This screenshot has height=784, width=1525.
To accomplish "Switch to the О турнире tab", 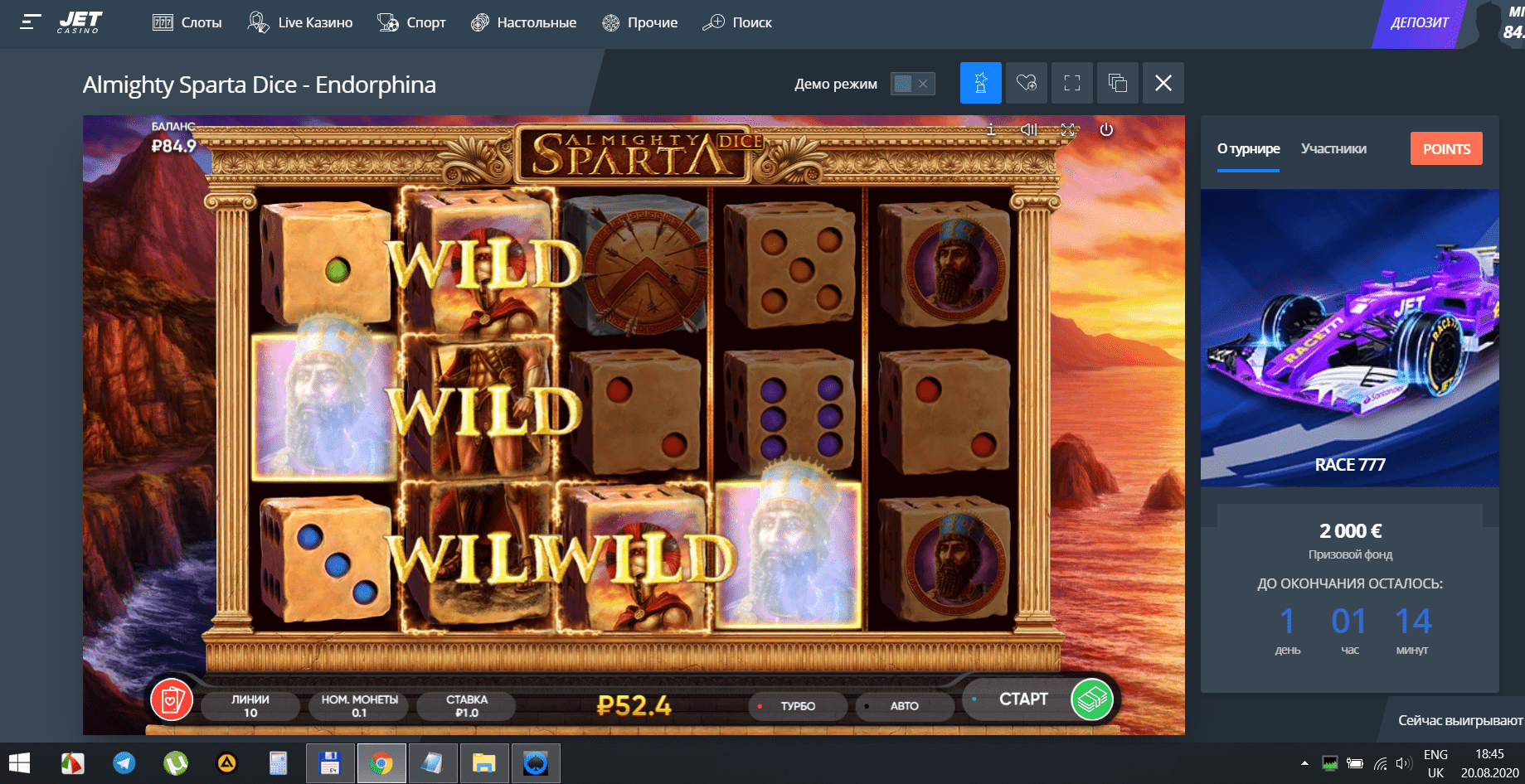I will click(1248, 149).
